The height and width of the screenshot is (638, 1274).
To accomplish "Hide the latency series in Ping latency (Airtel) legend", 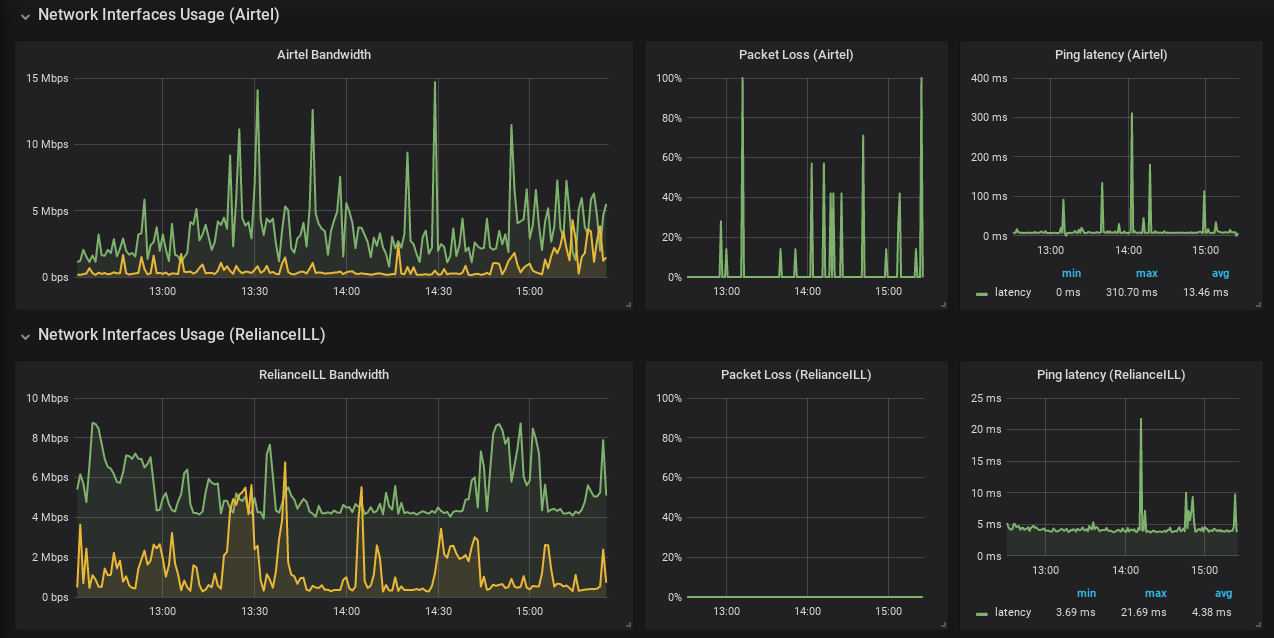I will tap(1011, 292).
